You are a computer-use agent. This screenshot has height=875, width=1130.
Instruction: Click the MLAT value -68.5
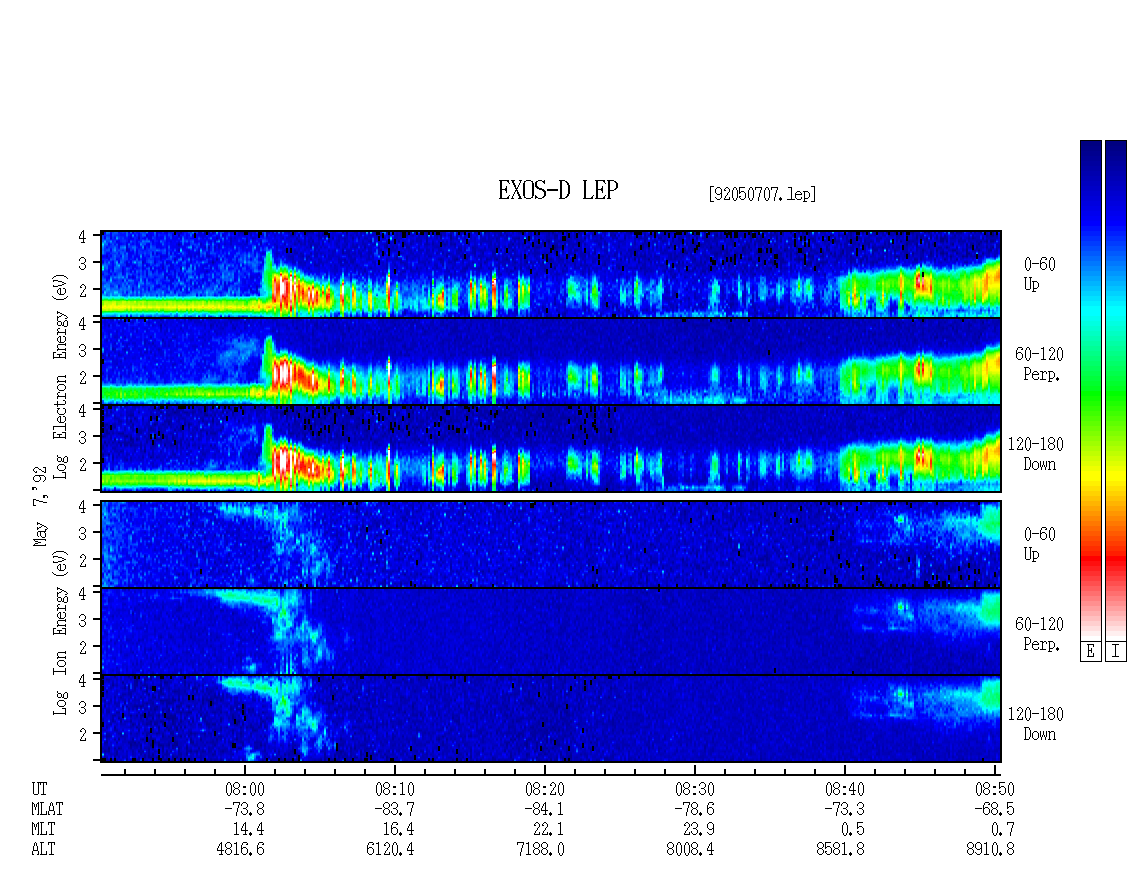[994, 809]
